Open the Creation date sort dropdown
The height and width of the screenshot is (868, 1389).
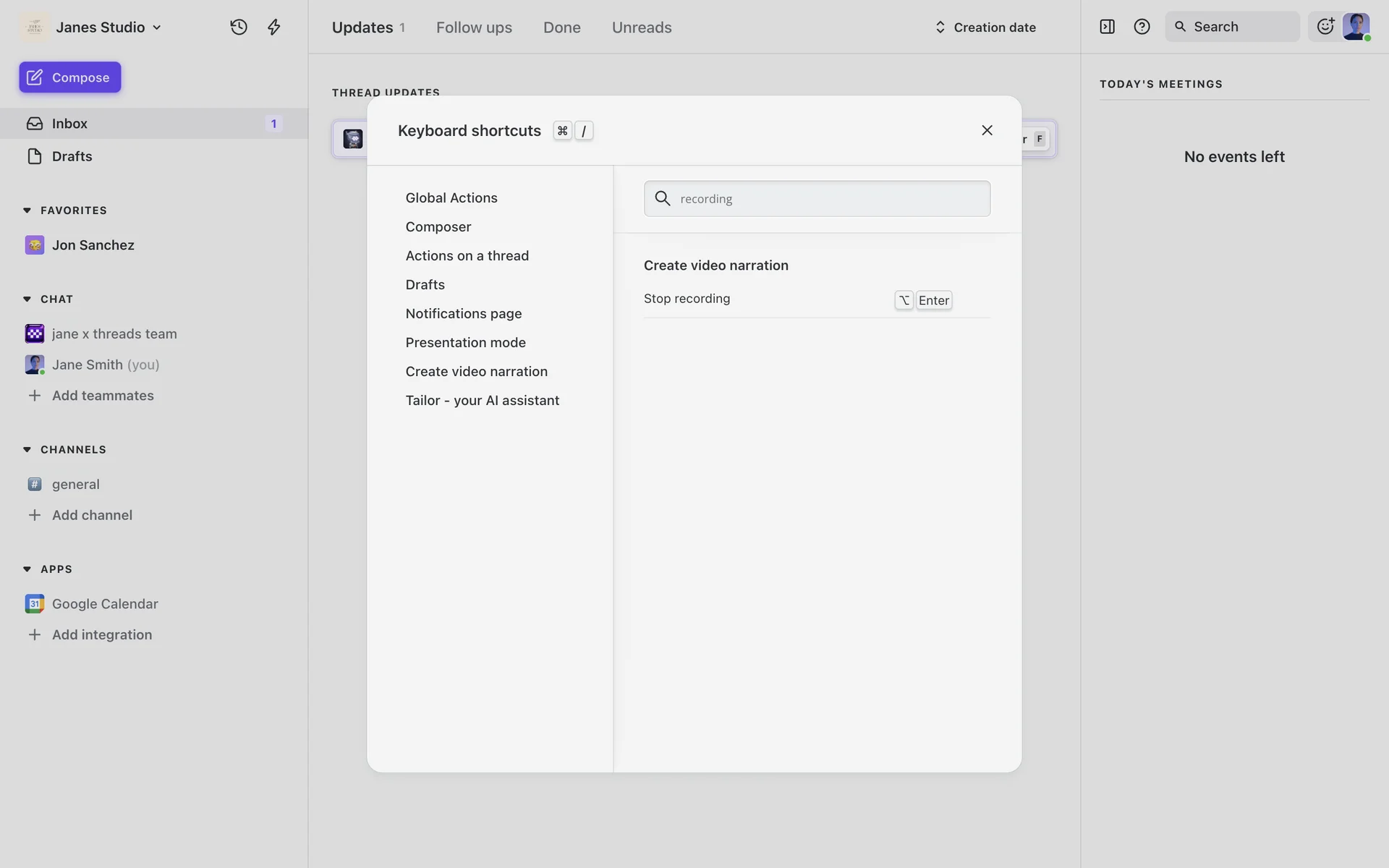(x=985, y=27)
